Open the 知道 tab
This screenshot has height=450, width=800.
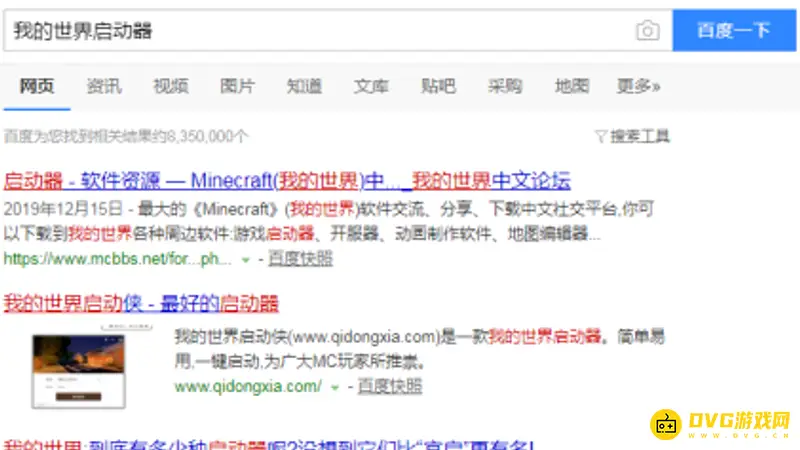pos(304,86)
